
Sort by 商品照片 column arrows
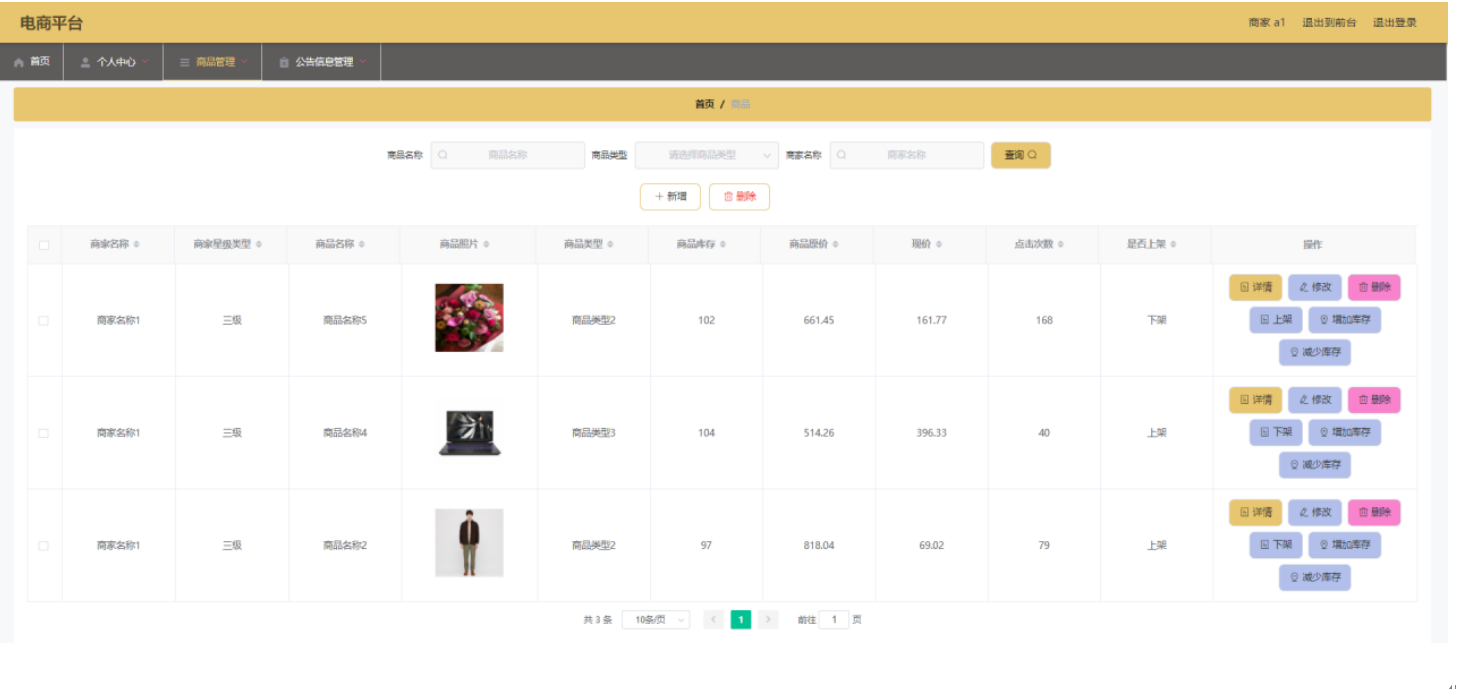[486, 245]
